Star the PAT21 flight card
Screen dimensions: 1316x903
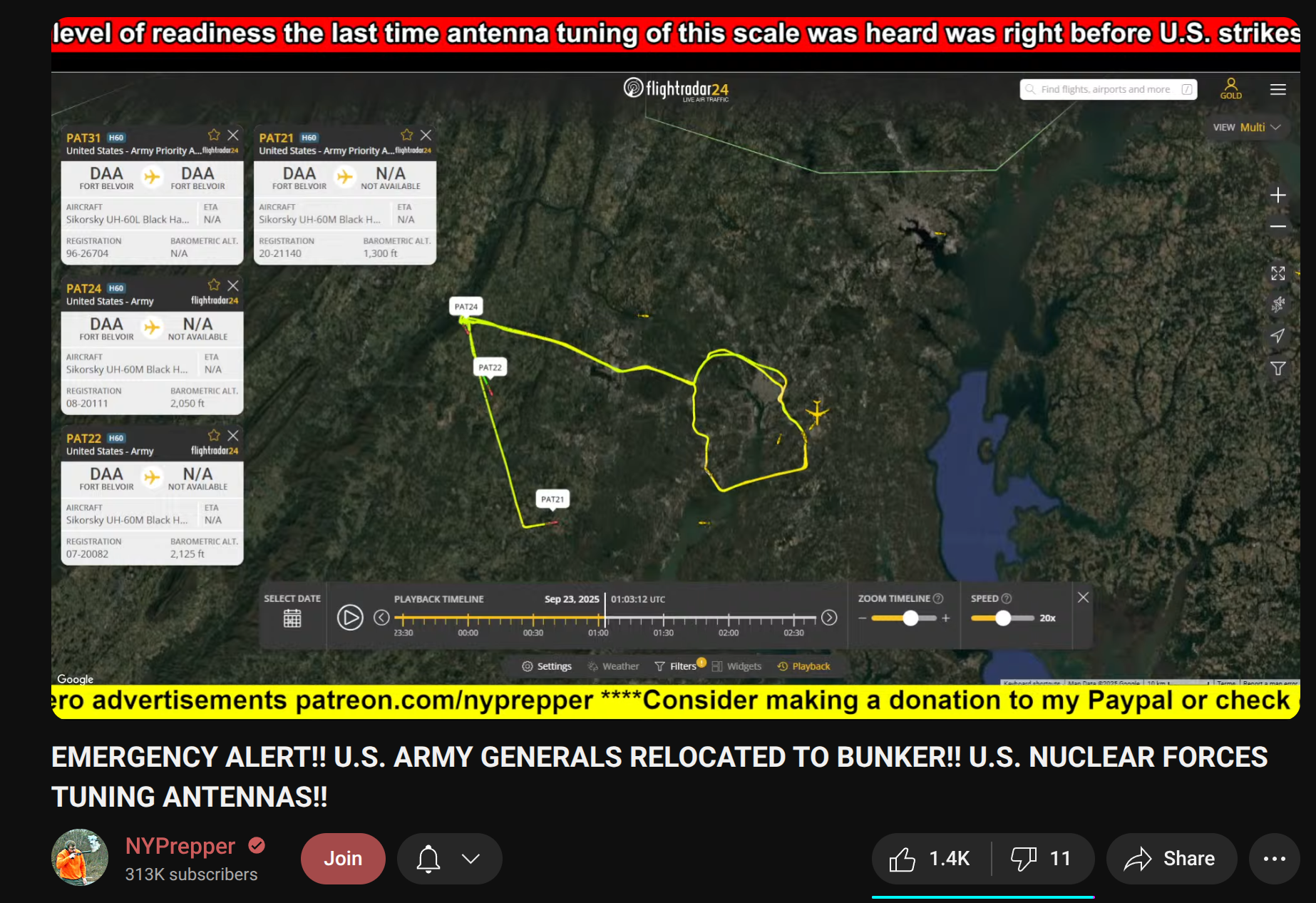406,135
